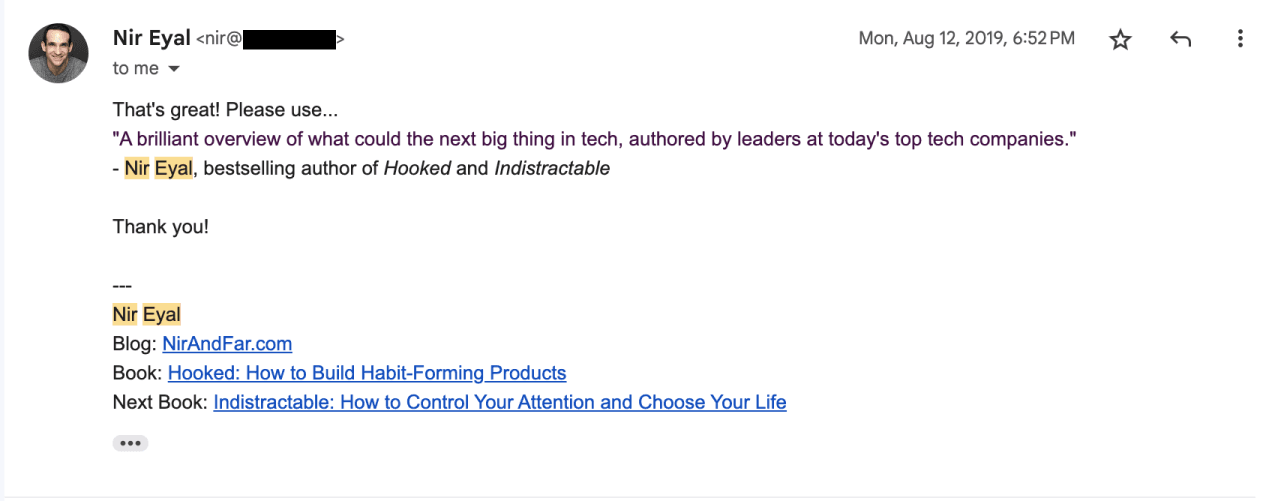The width and height of the screenshot is (1284, 502).
Task: Click italic "Hooked" in the attribution line
Action: [417, 168]
